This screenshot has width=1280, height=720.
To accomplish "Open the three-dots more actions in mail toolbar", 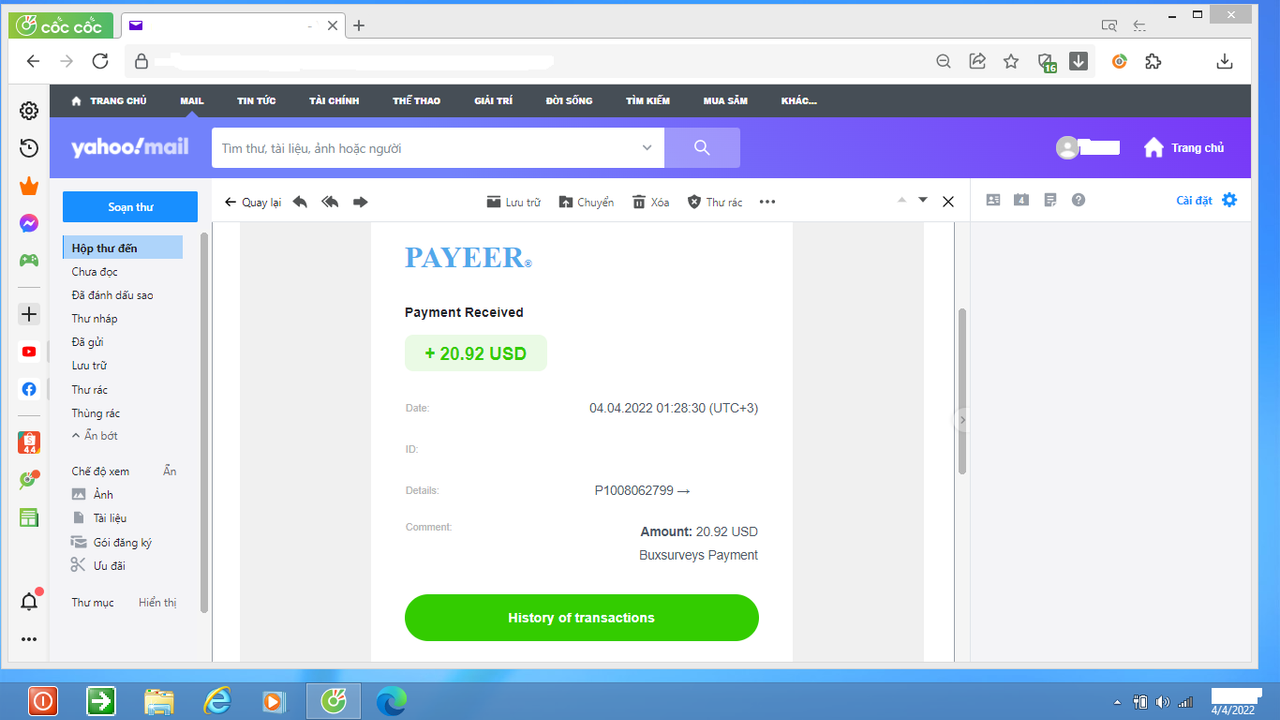I will (x=767, y=202).
